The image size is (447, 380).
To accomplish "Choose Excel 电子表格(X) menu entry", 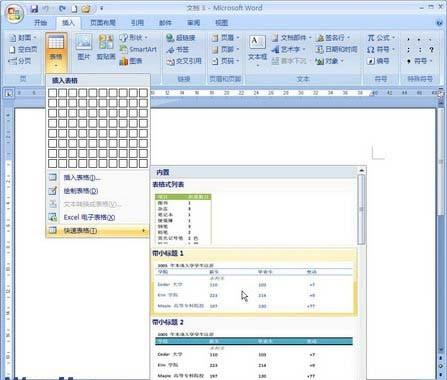I will pyautogui.click(x=97, y=217).
